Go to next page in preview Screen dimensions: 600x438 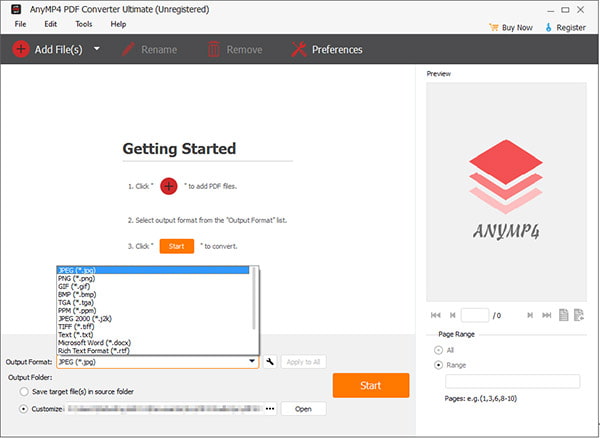point(530,315)
